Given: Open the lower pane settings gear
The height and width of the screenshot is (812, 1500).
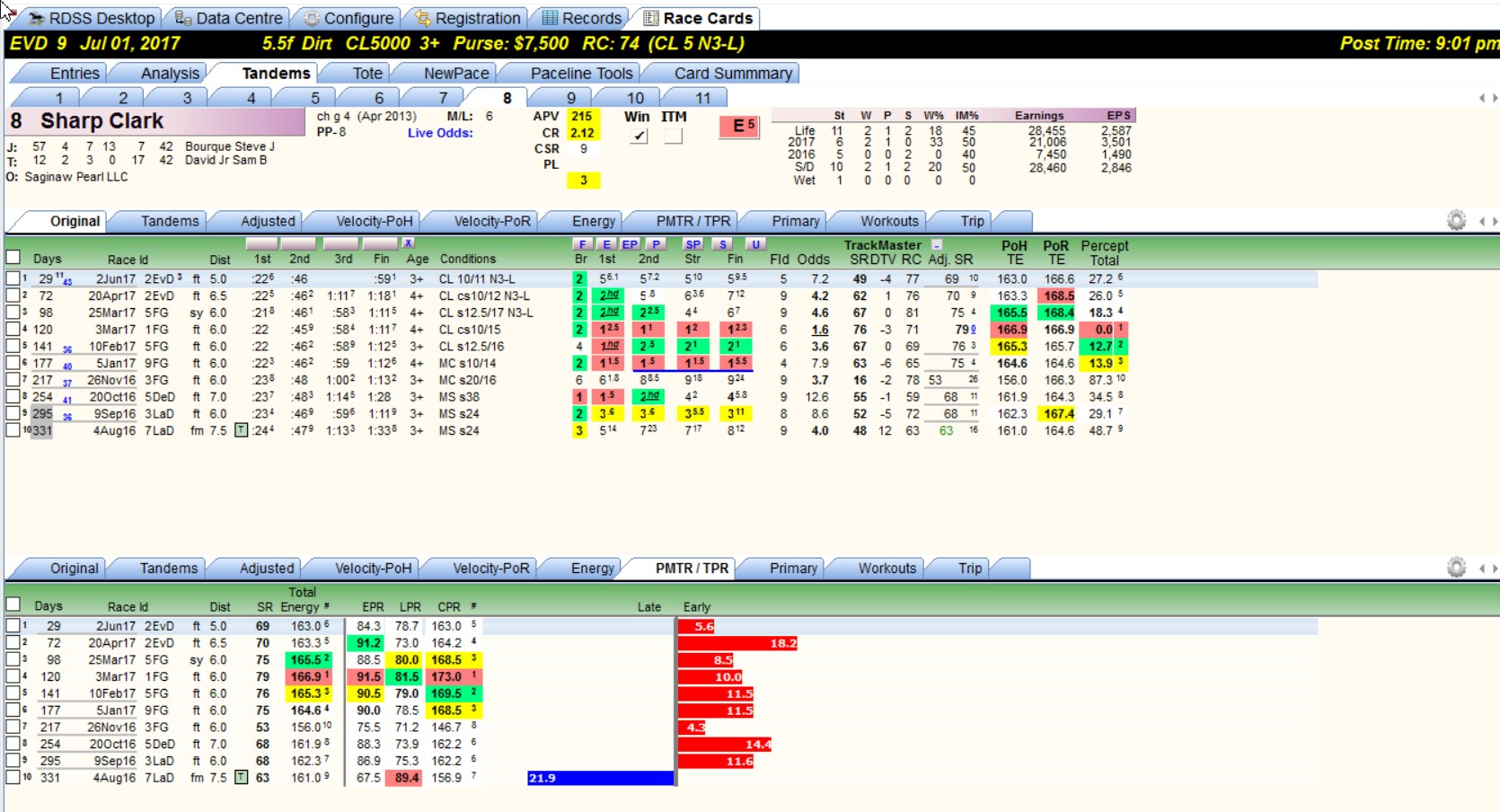Looking at the screenshot, I should 1456,567.
